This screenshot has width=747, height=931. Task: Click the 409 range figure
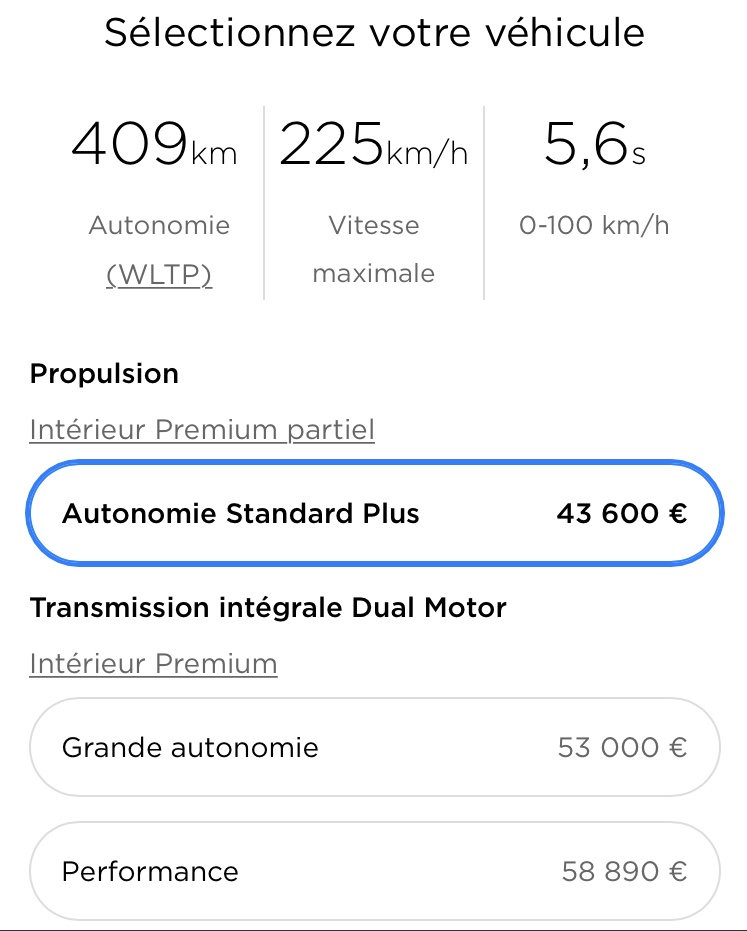coord(129,146)
